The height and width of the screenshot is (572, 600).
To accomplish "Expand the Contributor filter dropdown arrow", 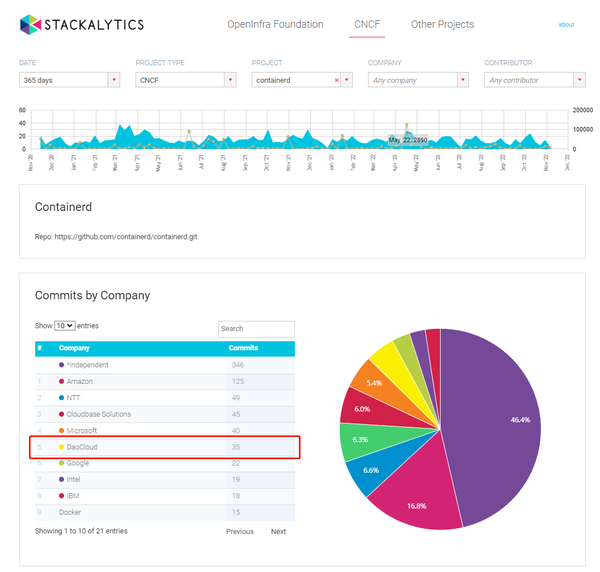I will point(578,80).
